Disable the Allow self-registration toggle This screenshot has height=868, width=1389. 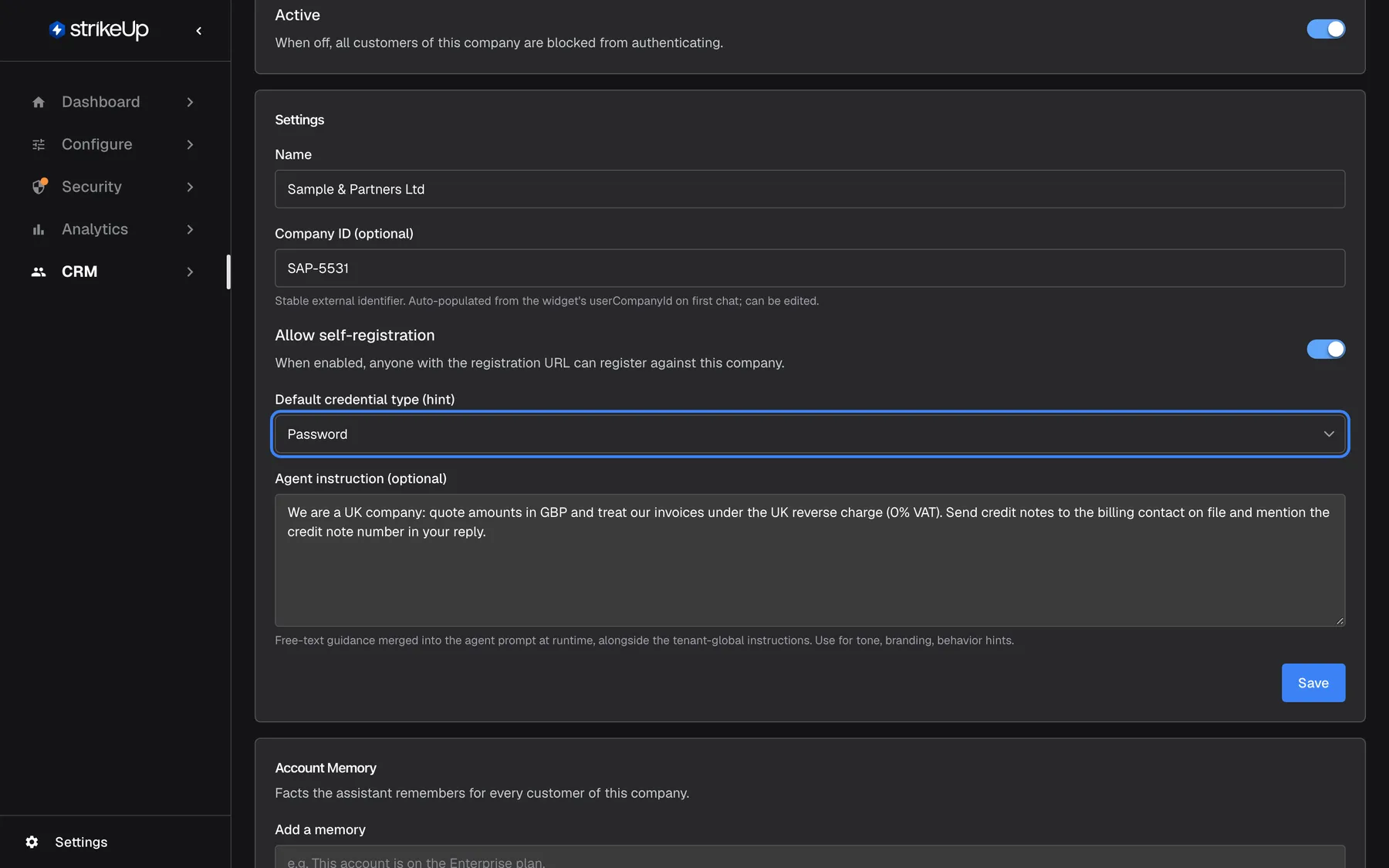(x=1326, y=349)
